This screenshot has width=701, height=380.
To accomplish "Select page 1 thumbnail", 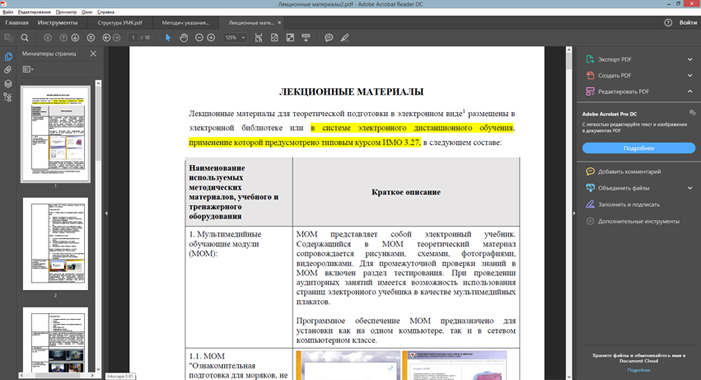I will 55,134.
